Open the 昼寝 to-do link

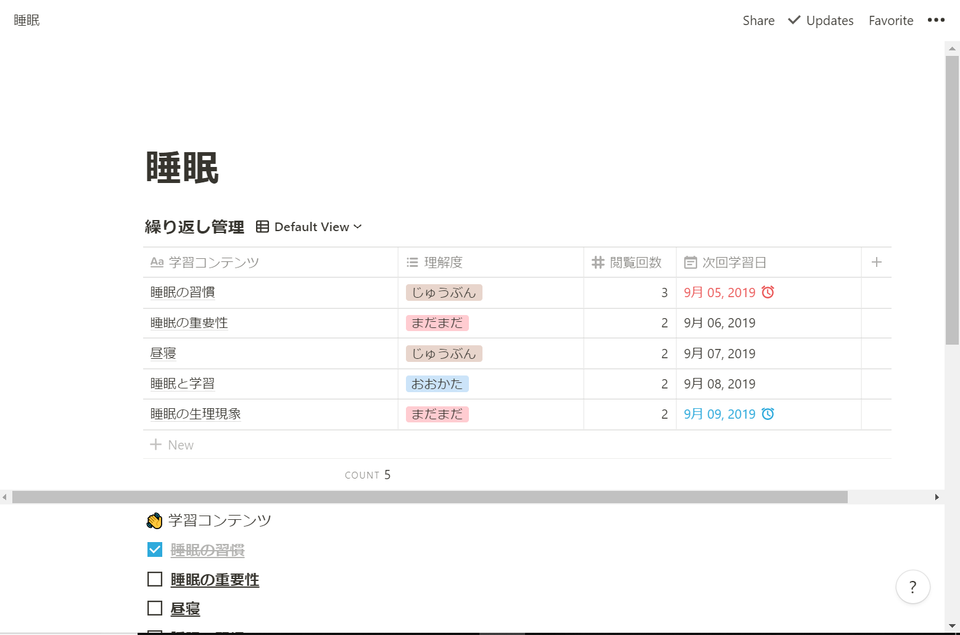pos(185,609)
